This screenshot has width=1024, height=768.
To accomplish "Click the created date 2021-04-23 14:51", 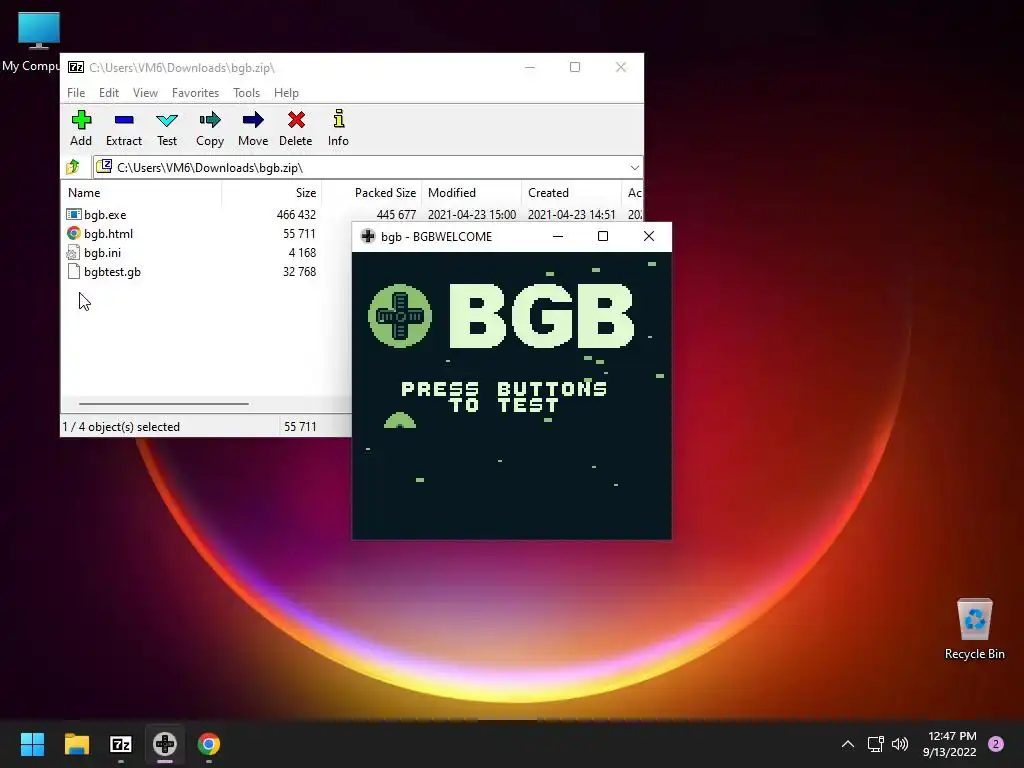I will point(571,214).
